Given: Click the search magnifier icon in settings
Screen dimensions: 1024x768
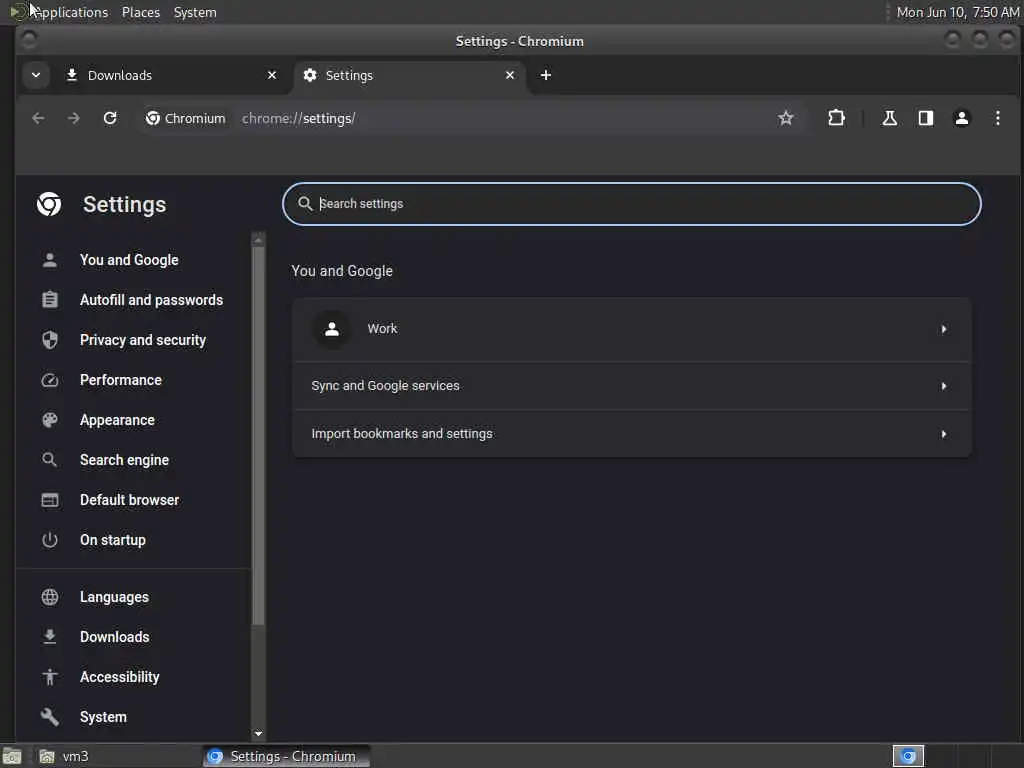Looking at the screenshot, I should (x=304, y=204).
